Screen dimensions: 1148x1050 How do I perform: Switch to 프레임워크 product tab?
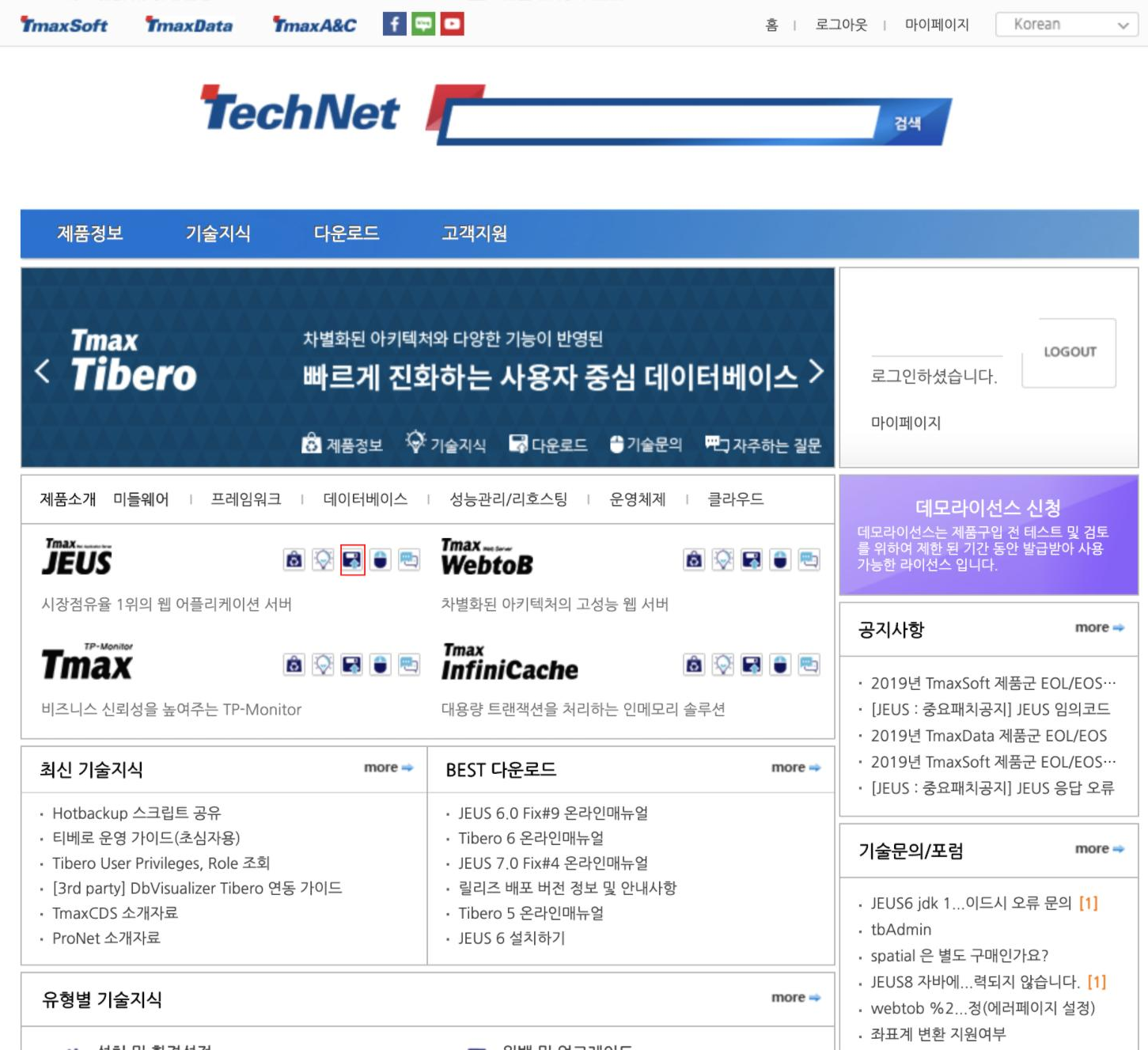click(x=246, y=499)
